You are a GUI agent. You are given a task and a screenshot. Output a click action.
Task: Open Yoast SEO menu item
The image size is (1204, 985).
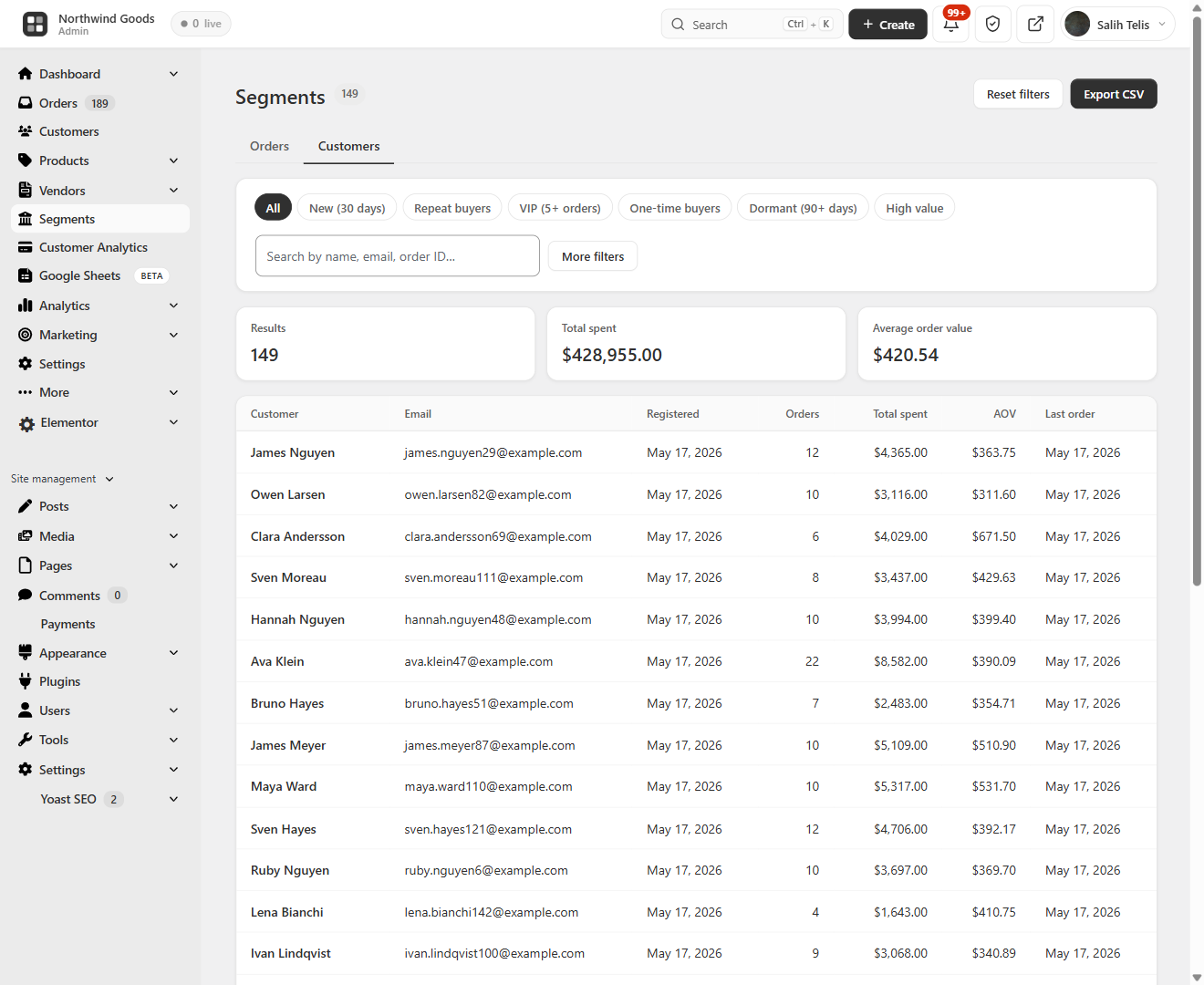[x=68, y=799]
